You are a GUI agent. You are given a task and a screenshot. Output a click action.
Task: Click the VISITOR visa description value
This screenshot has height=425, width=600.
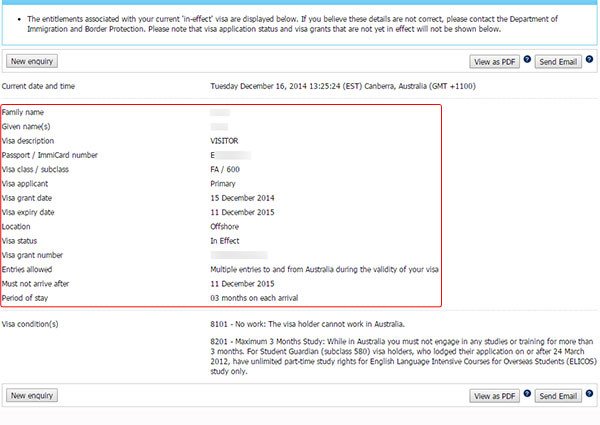point(224,141)
